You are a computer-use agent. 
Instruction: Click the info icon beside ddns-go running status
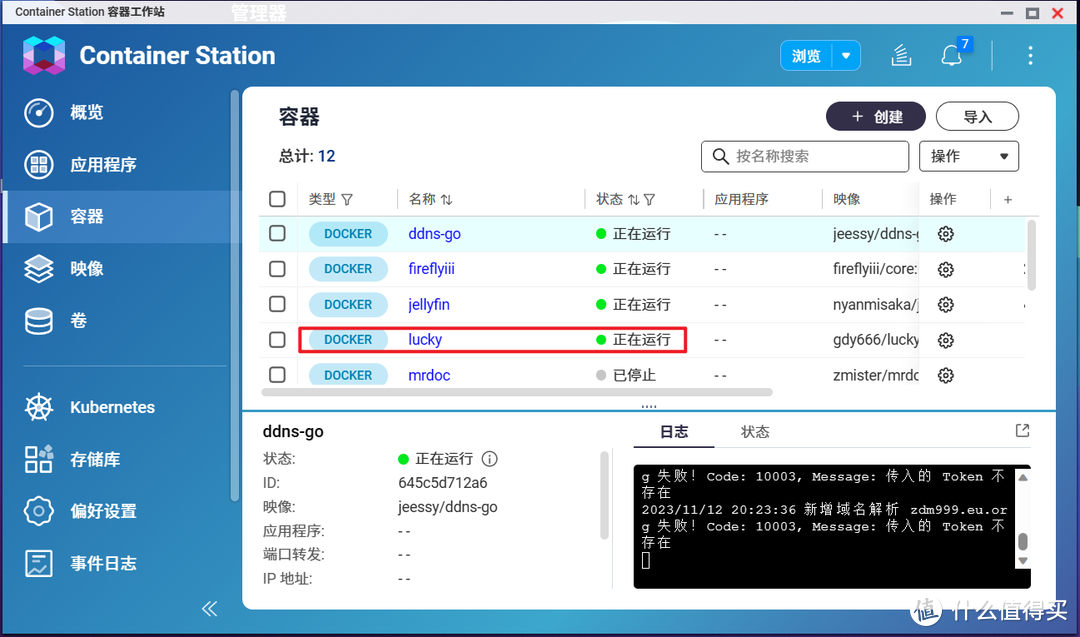pyautogui.click(x=488, y=459)
